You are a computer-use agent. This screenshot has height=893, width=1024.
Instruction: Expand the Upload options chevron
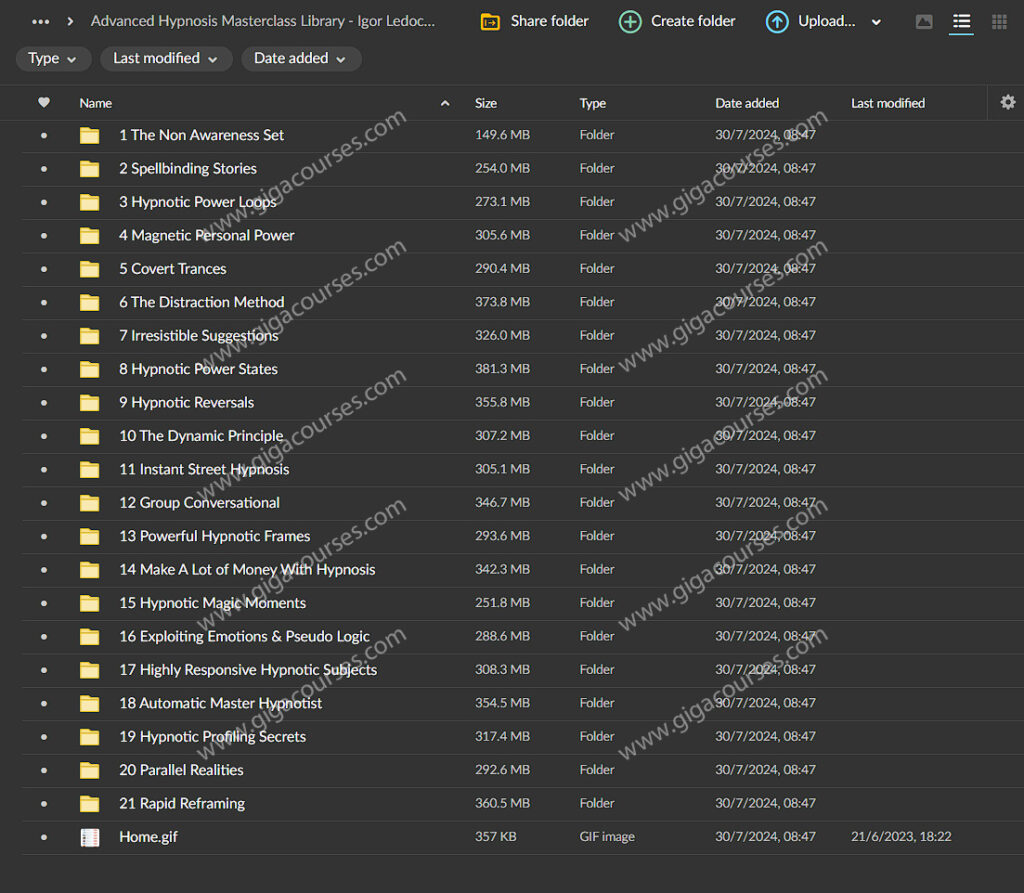(x=877, y=22)
